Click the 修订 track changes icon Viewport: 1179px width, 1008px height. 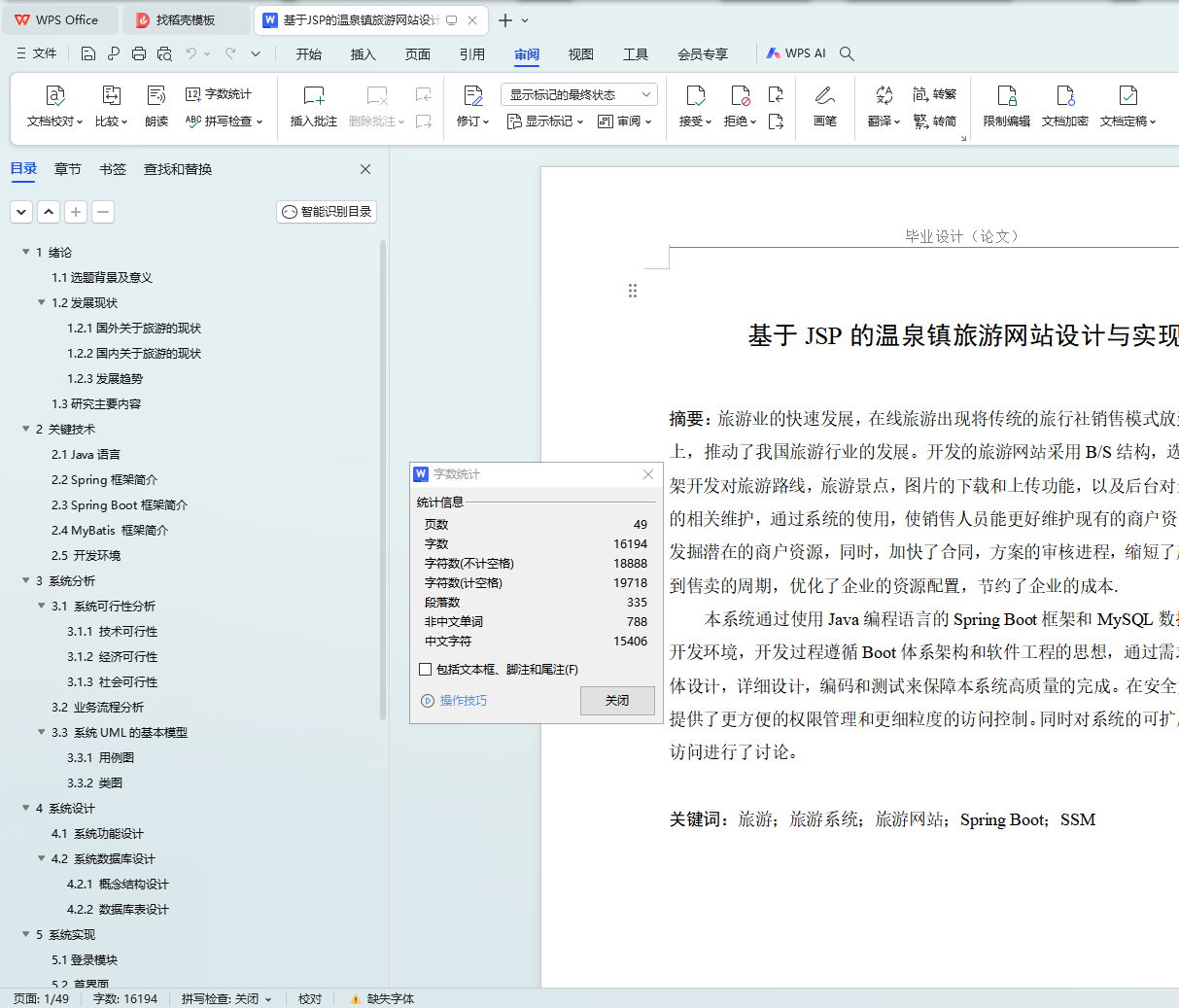[473, 95]
